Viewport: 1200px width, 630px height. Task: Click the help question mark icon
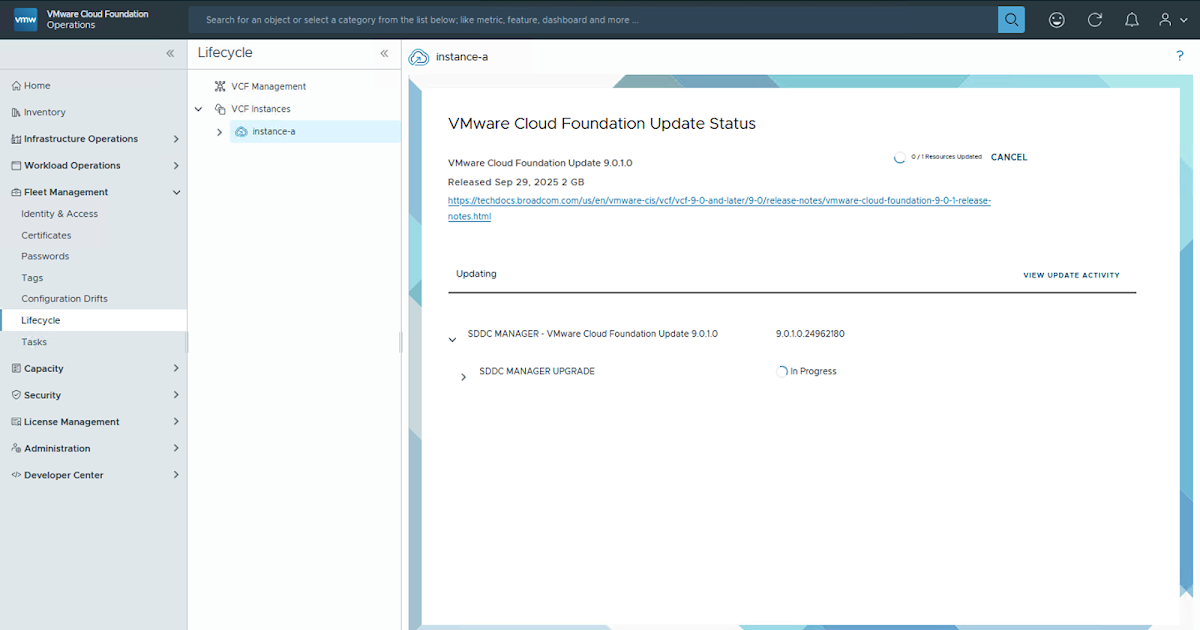point(1180,56)
